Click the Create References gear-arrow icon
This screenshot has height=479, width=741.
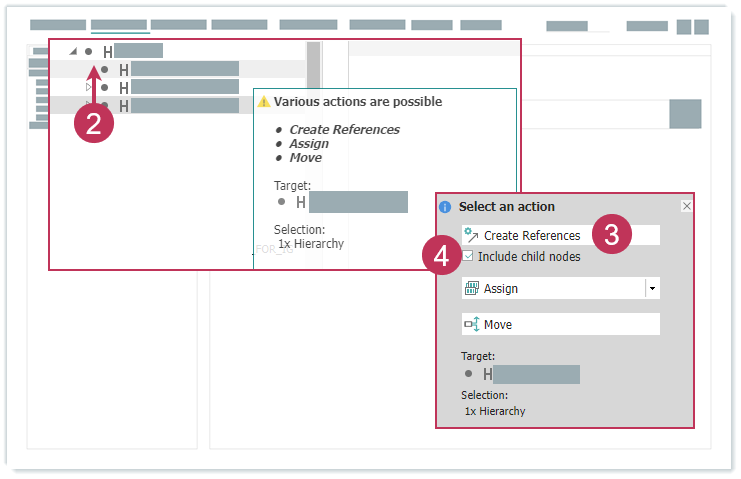click(472, 235)
